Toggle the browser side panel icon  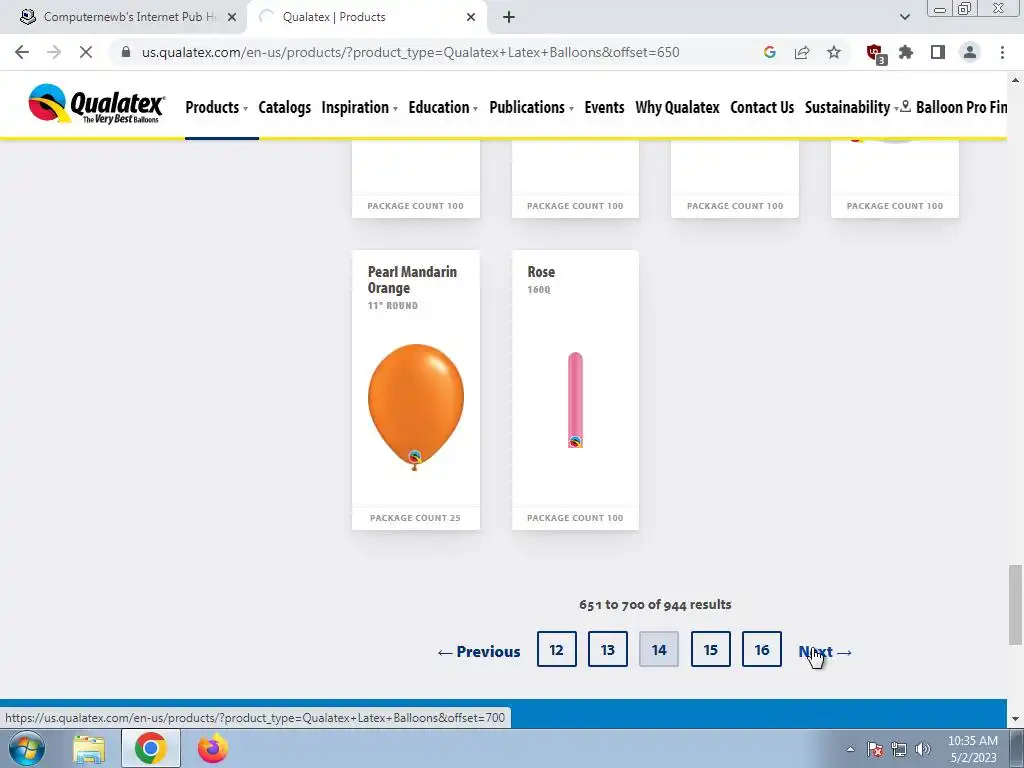[938, 52]
